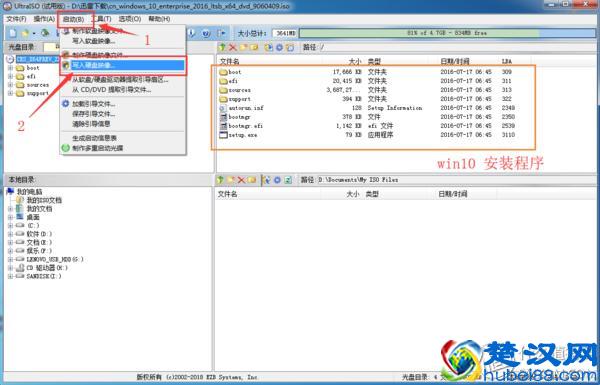
Task: Select CD 驱动器(H:) in local tree
Action: [x=47, y=268]
